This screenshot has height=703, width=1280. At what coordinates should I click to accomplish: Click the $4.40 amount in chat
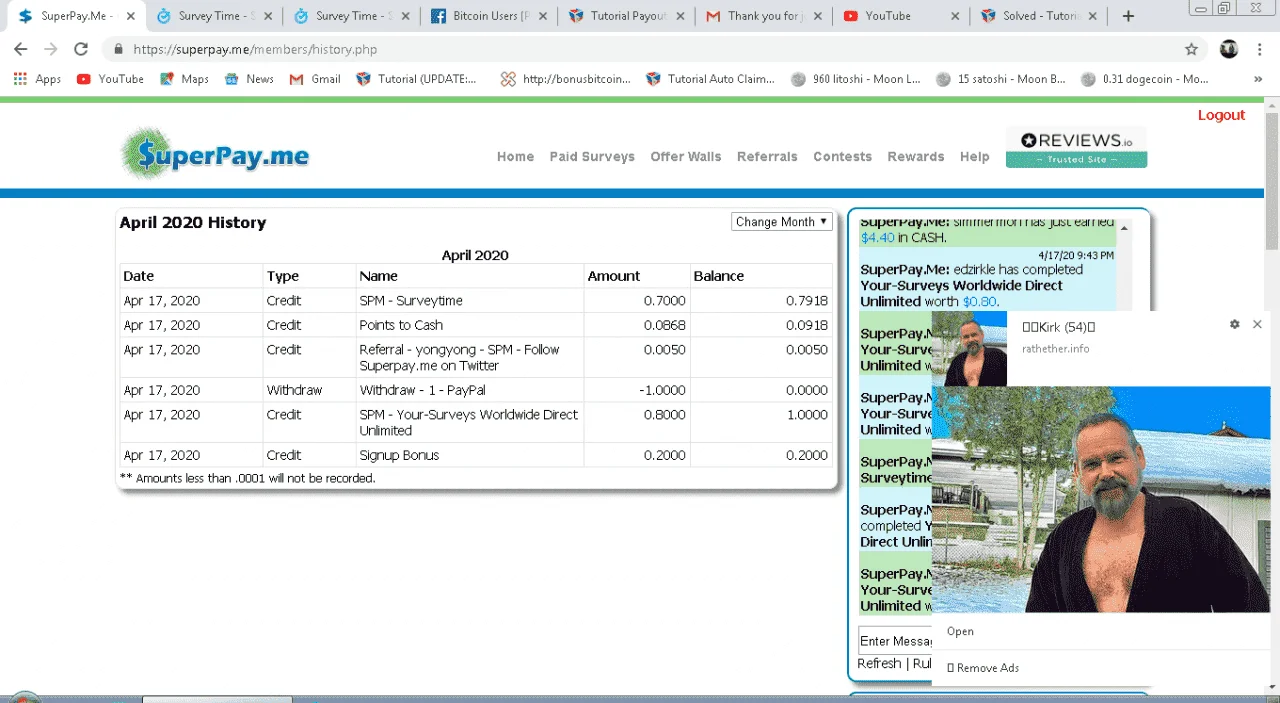coord(877,238)
